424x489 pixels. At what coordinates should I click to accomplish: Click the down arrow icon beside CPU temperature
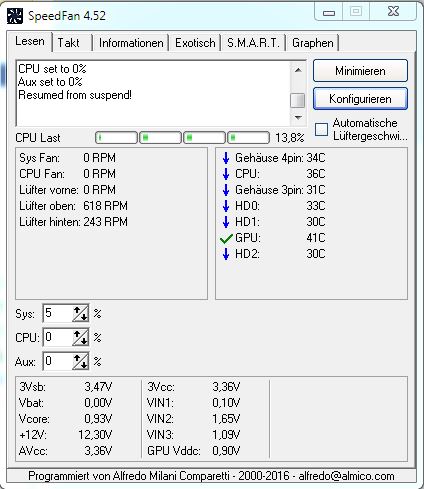[x=226, y=174]
